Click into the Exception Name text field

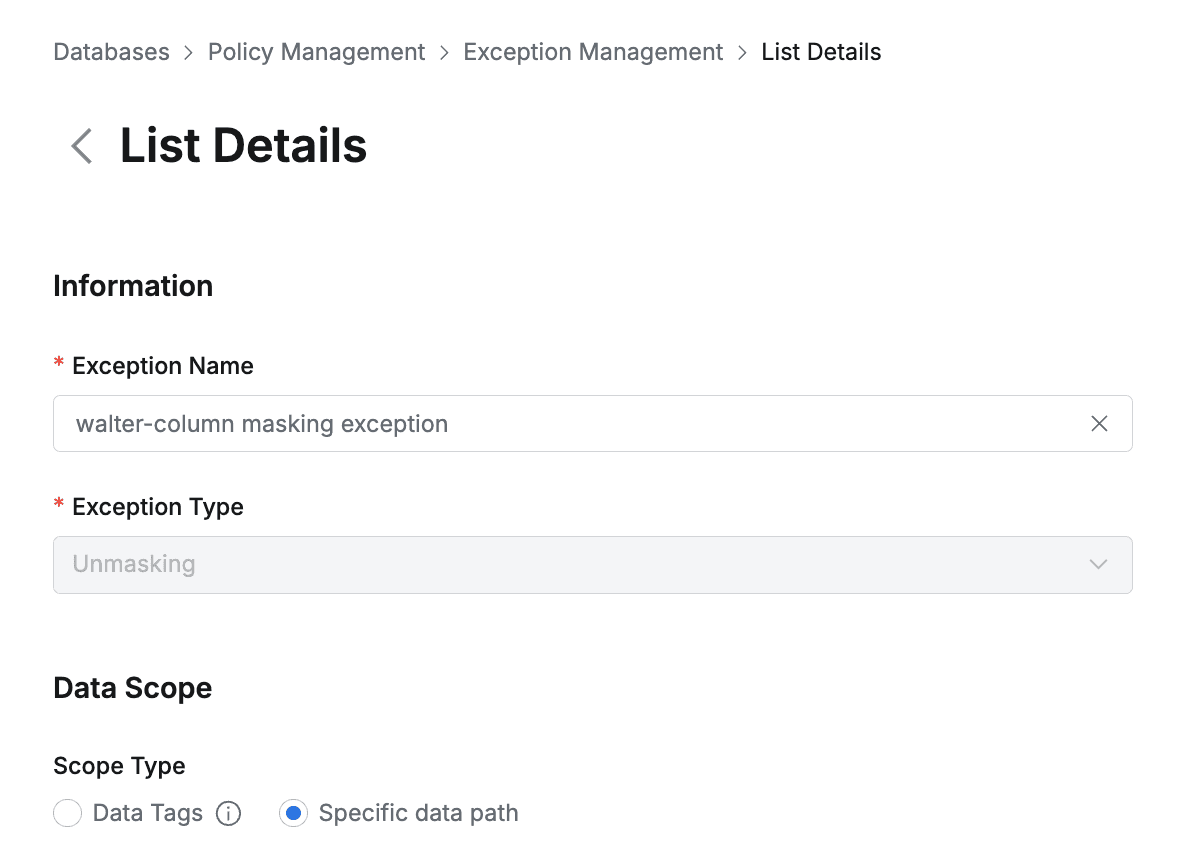tap(560, 424)
